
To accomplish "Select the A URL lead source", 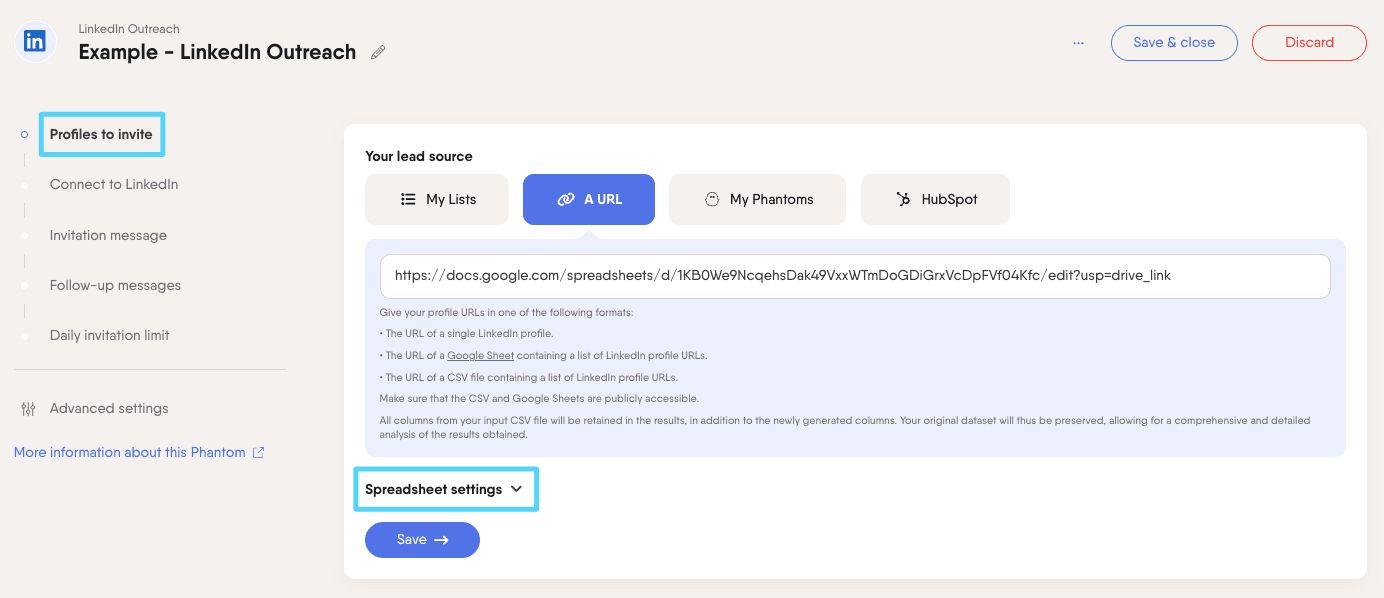I will coord(588,199).
